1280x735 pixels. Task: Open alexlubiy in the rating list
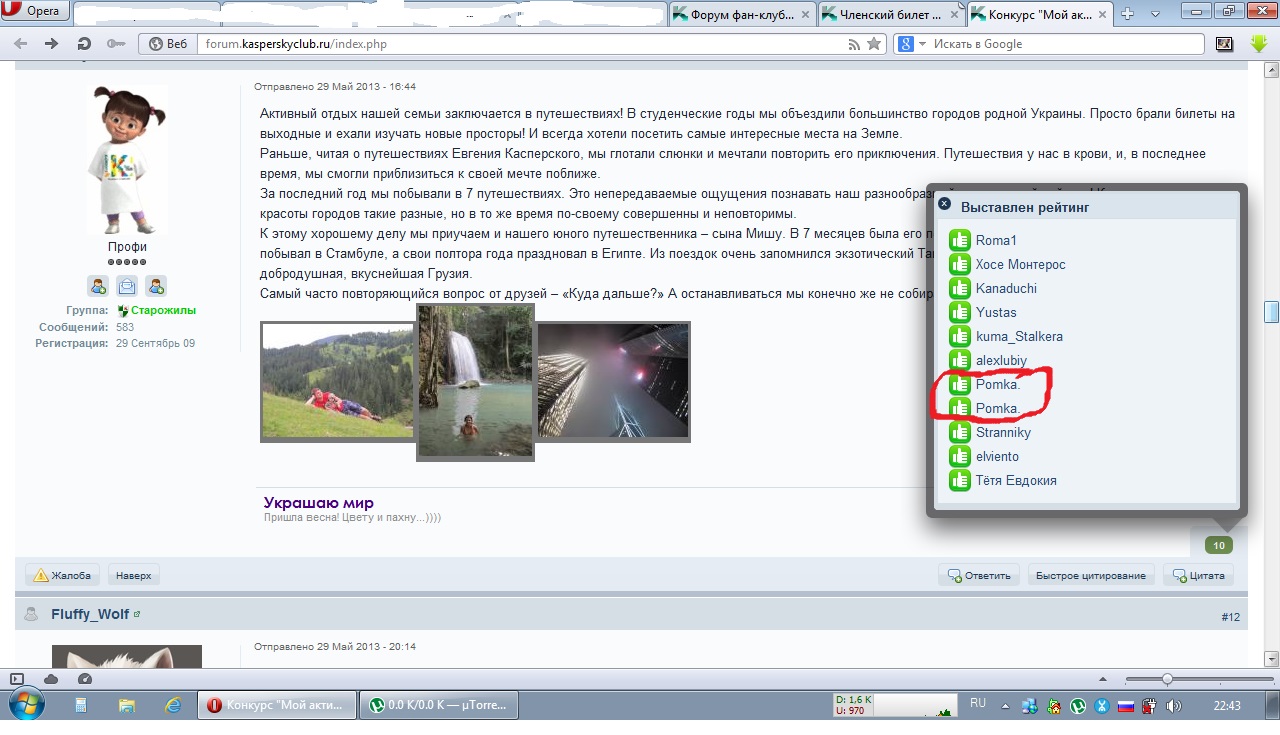point(1001,360)
